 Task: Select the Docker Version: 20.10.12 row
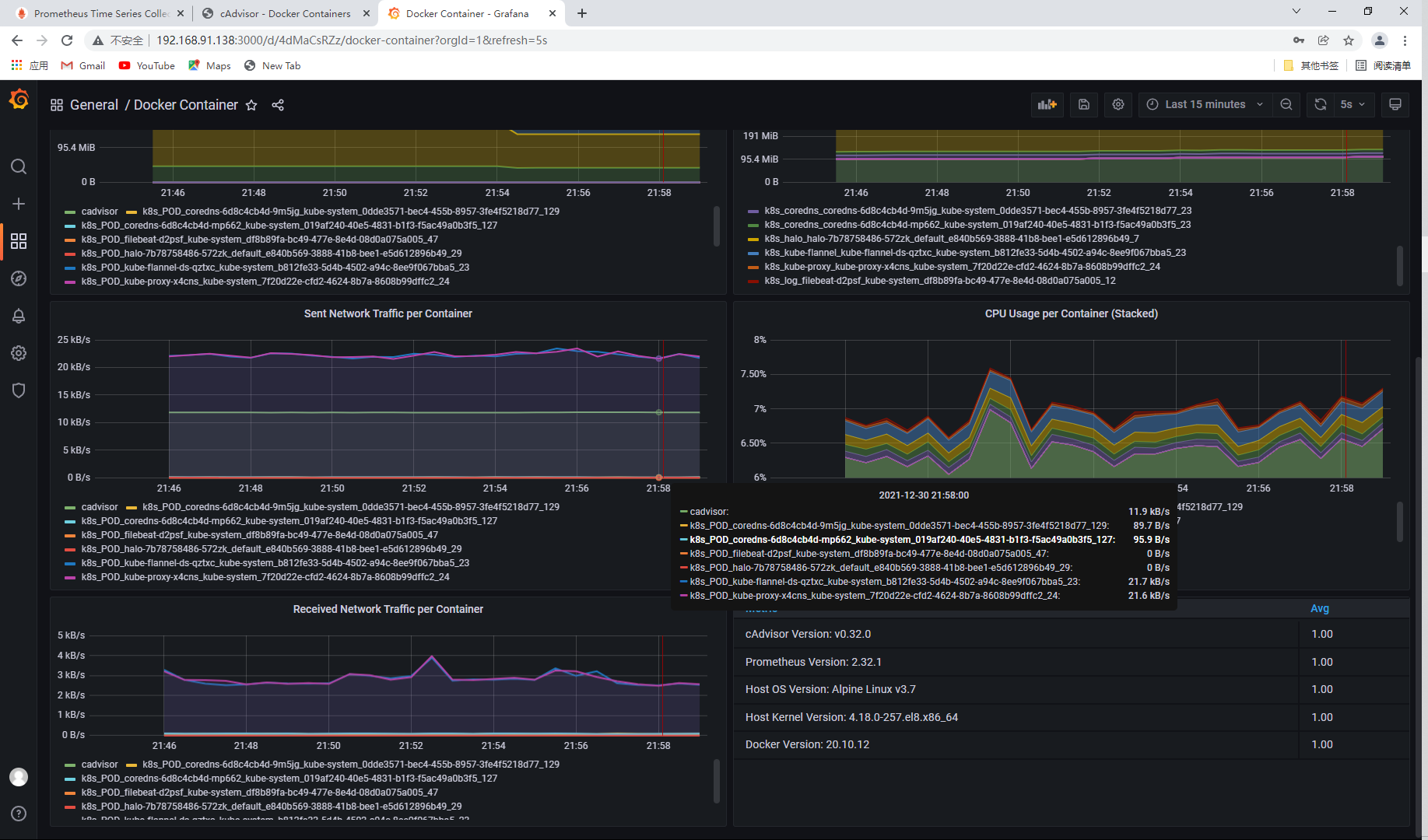(x=1072, y=744)
